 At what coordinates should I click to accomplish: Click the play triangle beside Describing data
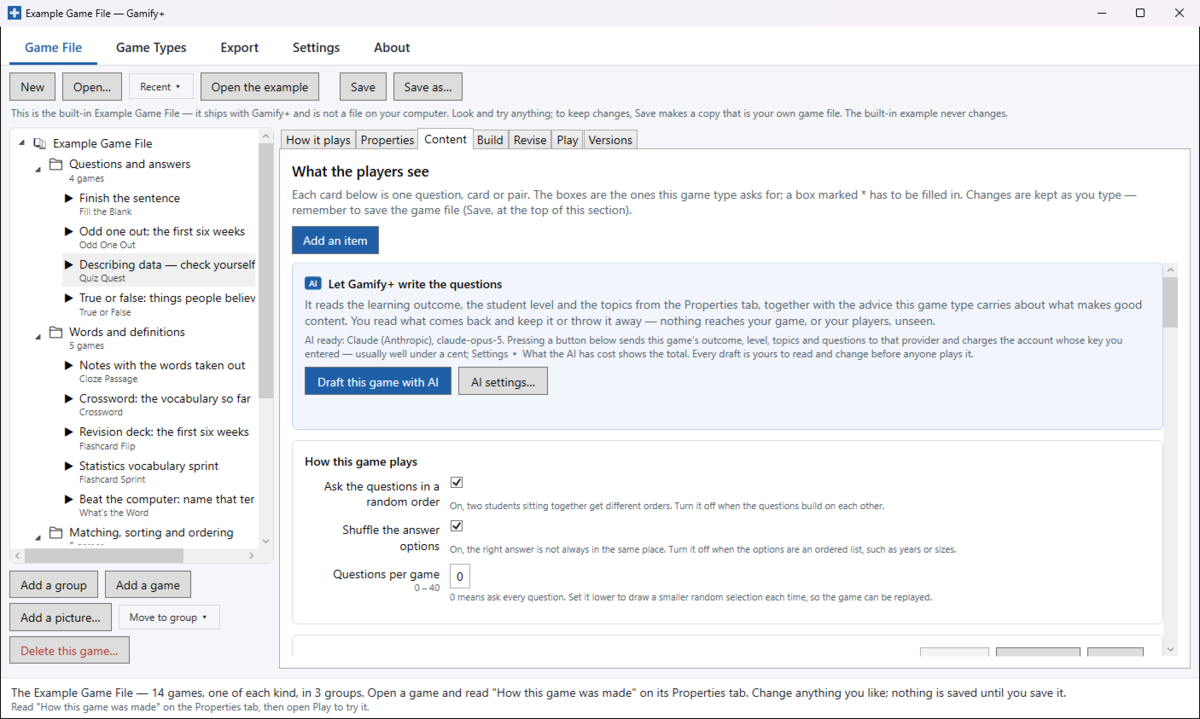click(69, 265)
